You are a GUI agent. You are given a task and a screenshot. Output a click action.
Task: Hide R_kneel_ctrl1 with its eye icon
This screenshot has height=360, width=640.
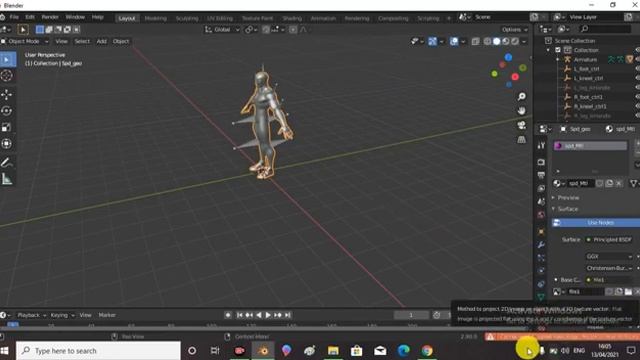tap(637, 107)
